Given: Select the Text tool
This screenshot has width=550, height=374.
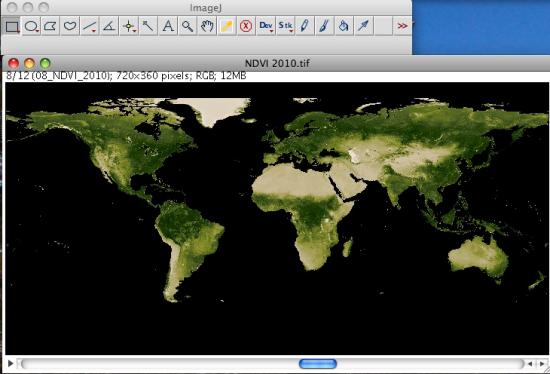Looking at the screenshot, I should [168, 26].
